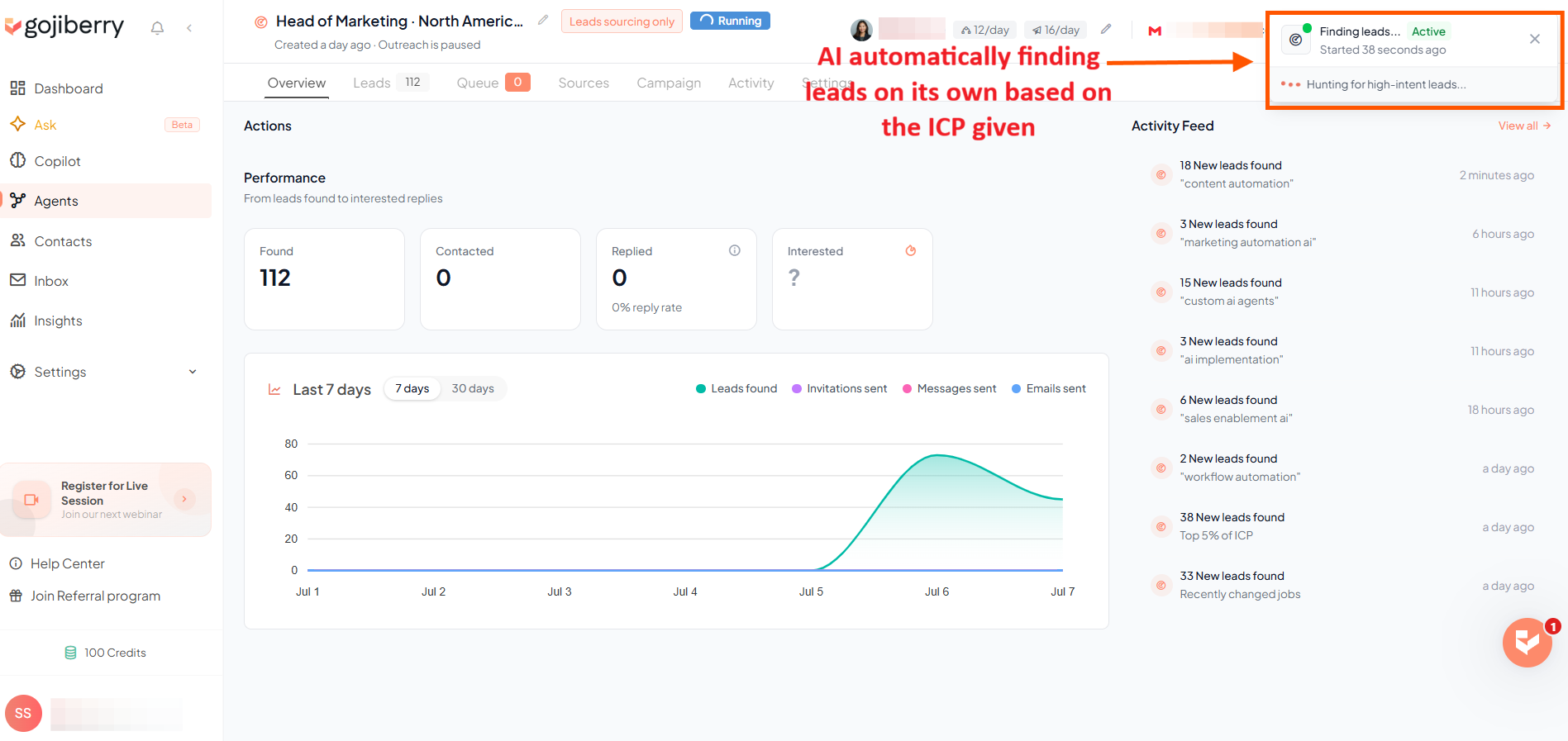This screenshot has width=1568, height=741.
Task: Open the workflow automation activity entry
Action: click(1343, 468)
